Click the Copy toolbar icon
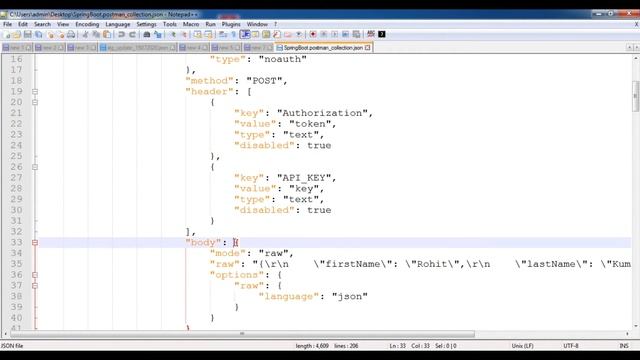This screenshot has height=360, width=640. pyautogui.click(x=96, y=34)
